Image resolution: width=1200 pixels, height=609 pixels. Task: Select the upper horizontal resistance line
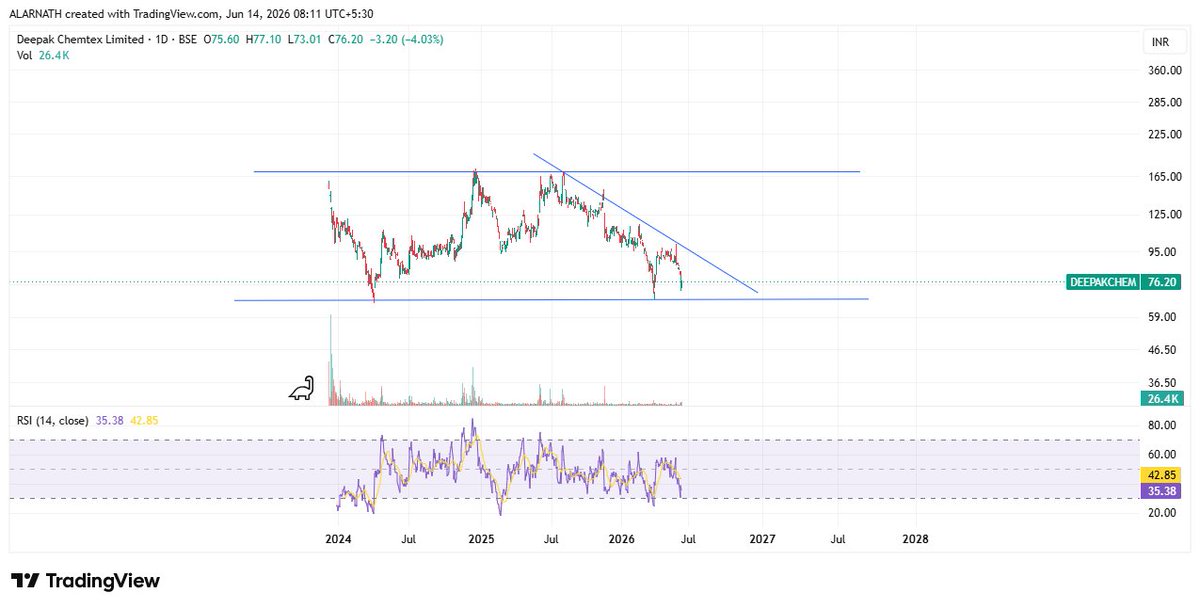tap(556, 172)
